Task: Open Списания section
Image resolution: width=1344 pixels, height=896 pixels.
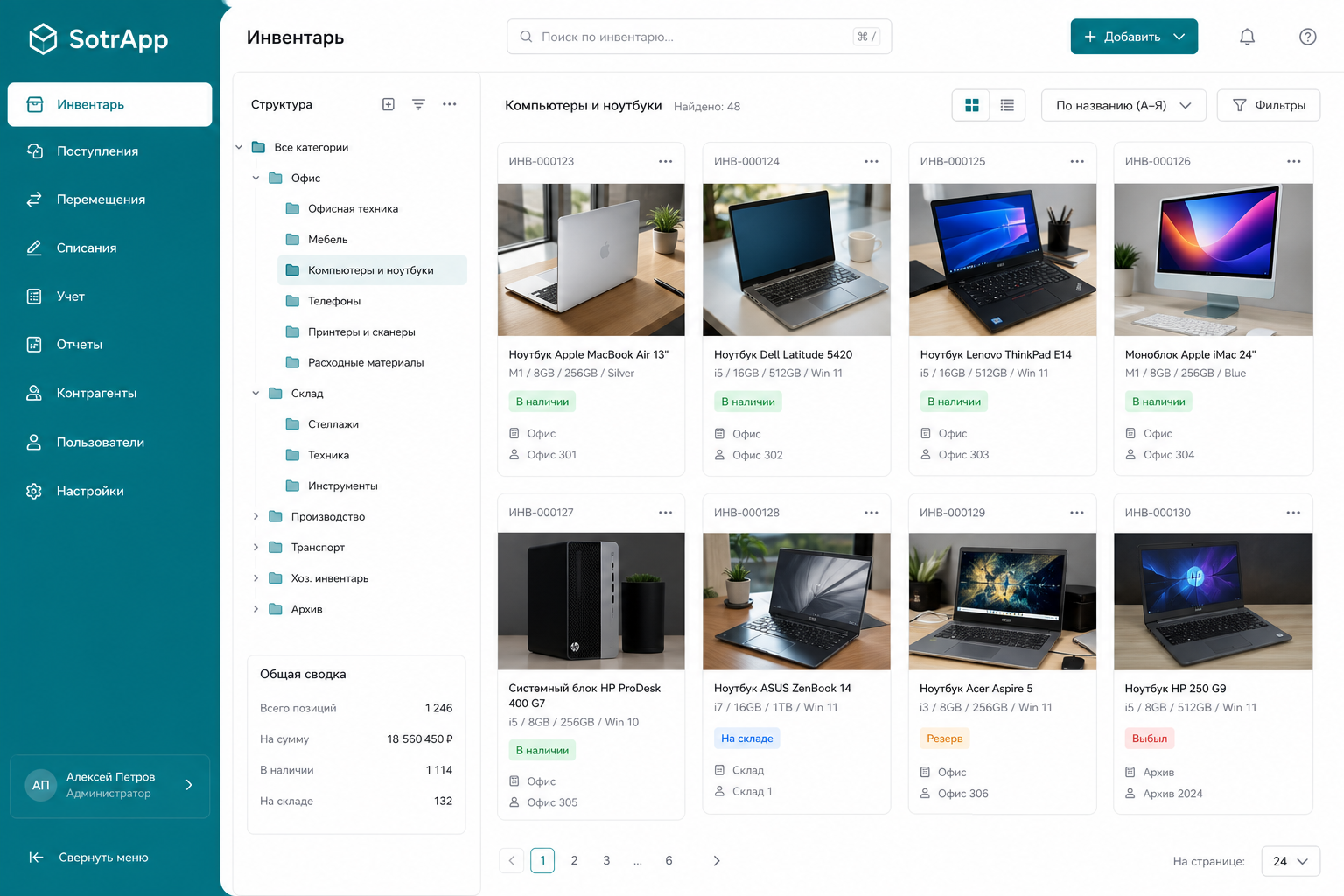Action: tap(109, 248)
